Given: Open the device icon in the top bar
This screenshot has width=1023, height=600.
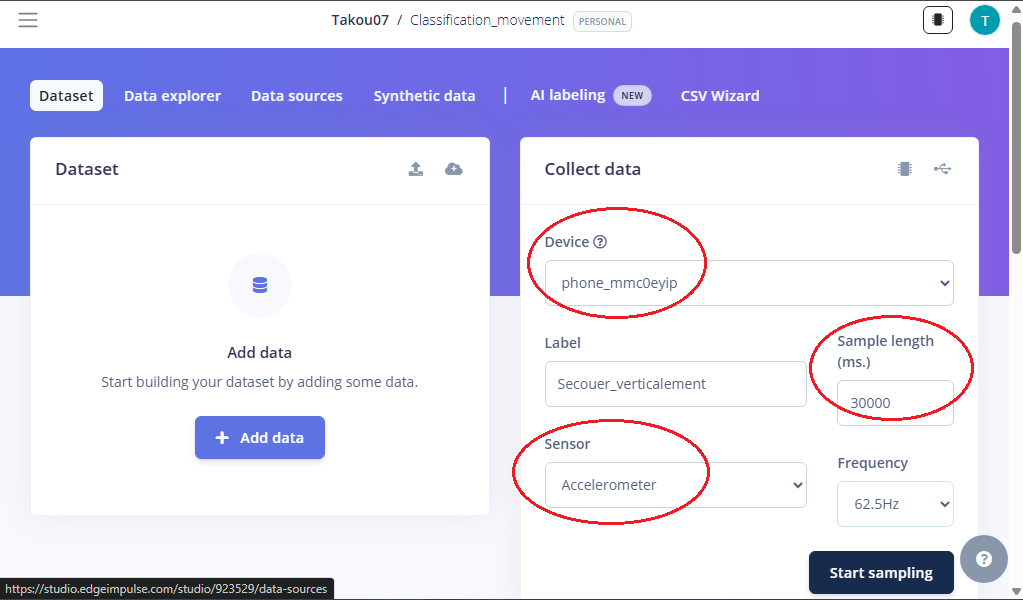Looking at the screenshot, I should [x=937, y=19].
